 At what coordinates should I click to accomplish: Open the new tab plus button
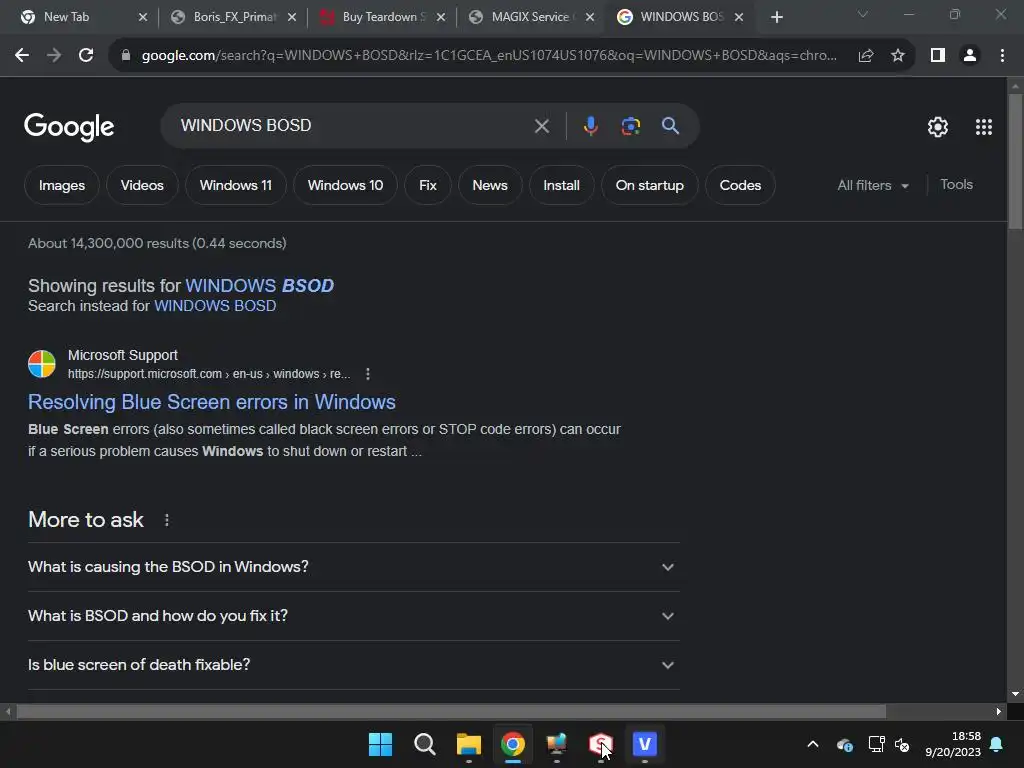(x=776, y=17)
